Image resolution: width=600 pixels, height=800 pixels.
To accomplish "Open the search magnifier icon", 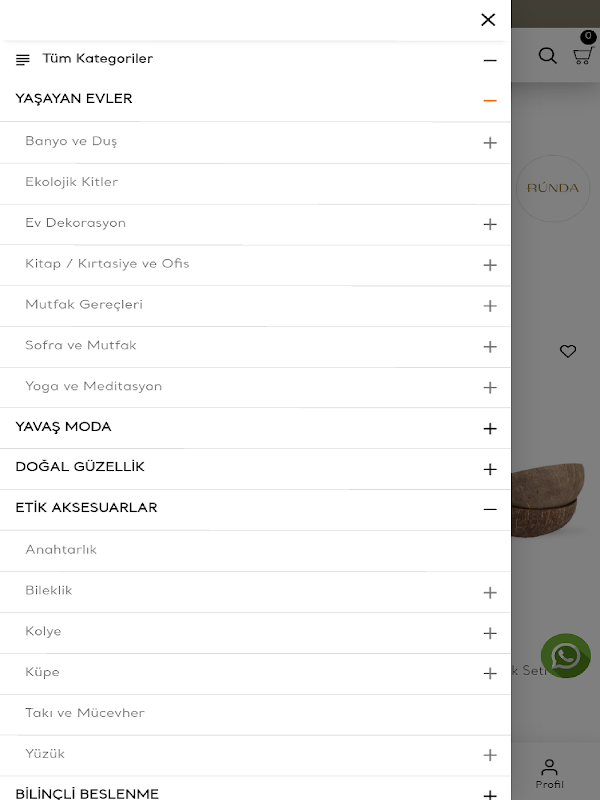I will coord(547,55).
